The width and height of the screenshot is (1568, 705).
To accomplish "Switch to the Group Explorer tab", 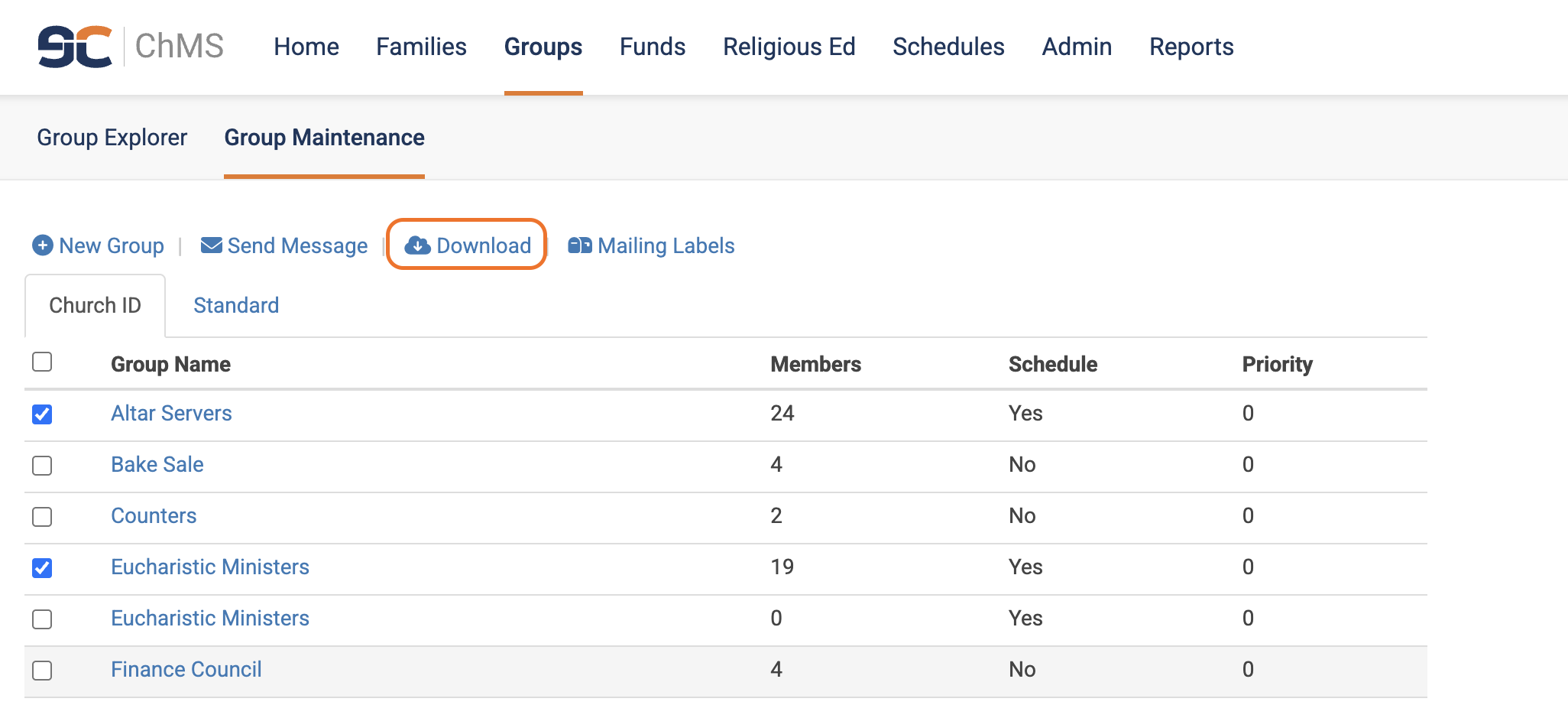I will point(112,138).
